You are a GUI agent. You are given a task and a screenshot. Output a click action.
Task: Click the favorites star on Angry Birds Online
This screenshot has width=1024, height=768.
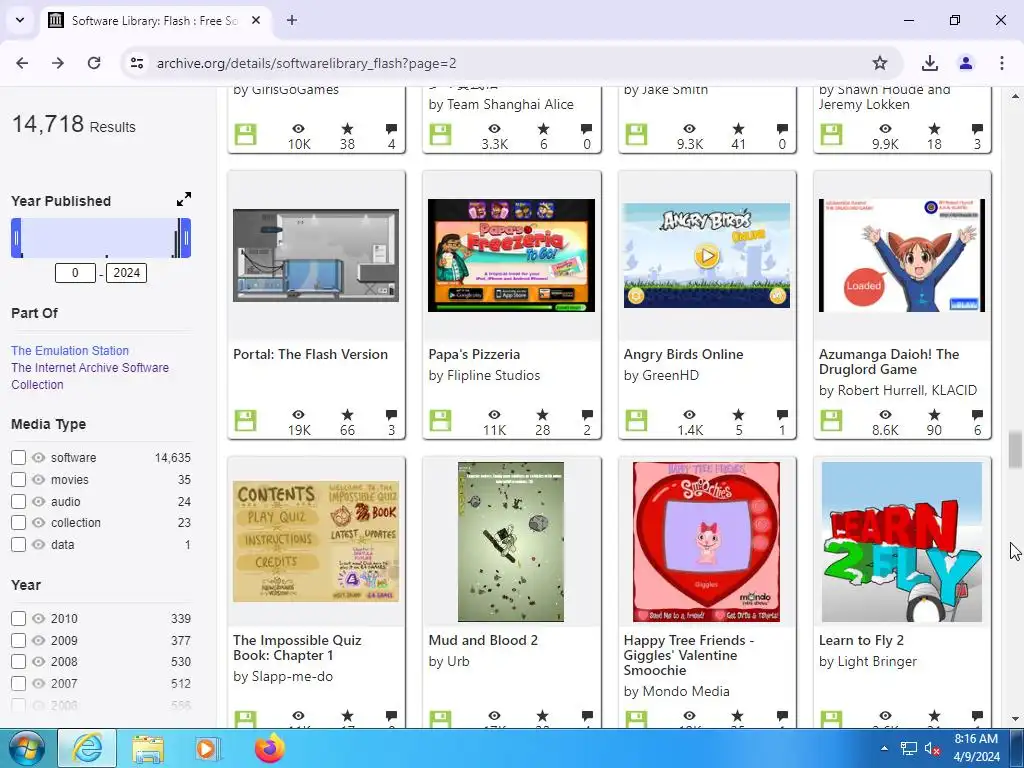pos(738,415)
